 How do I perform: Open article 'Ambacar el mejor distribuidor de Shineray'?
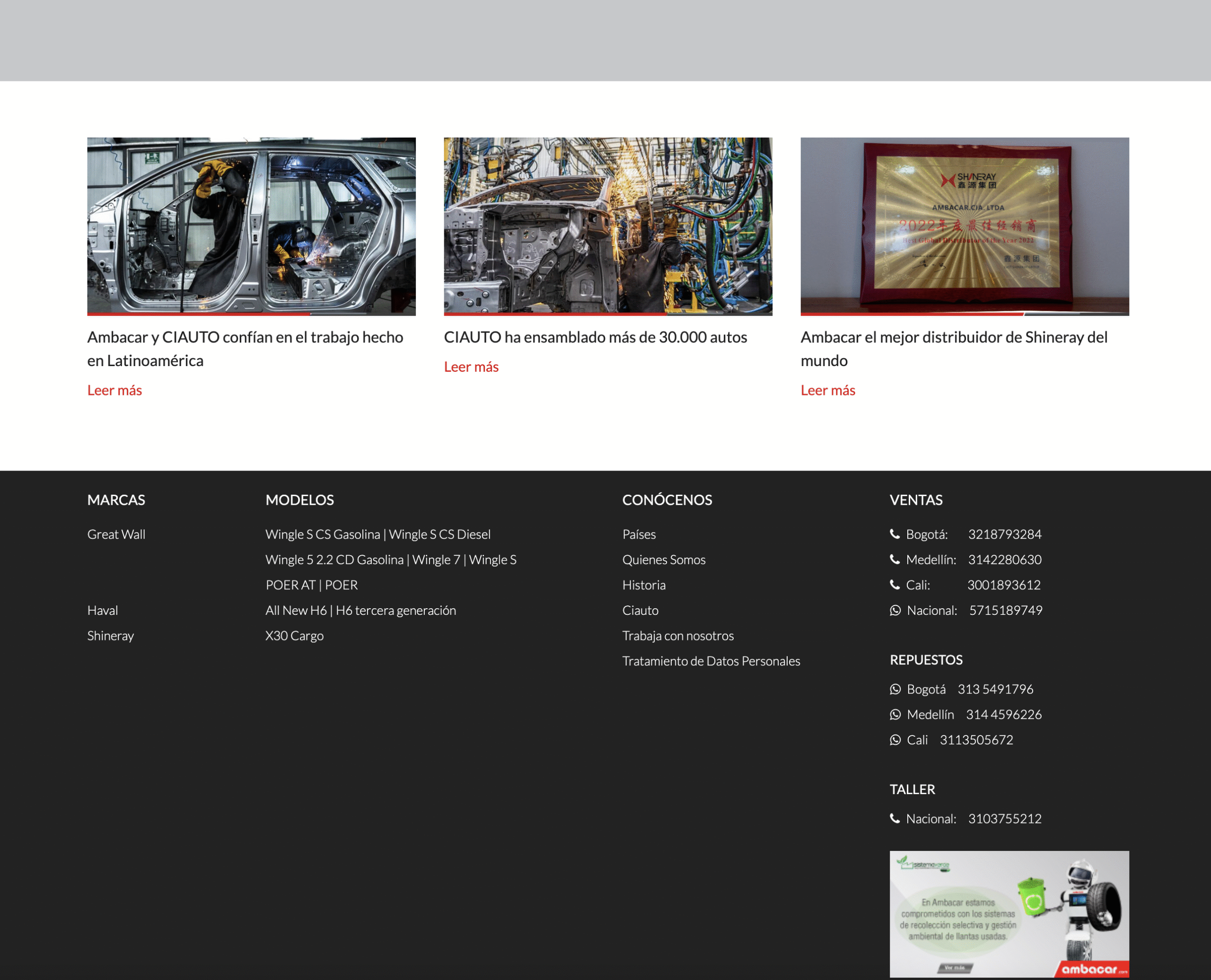point(954,349)
